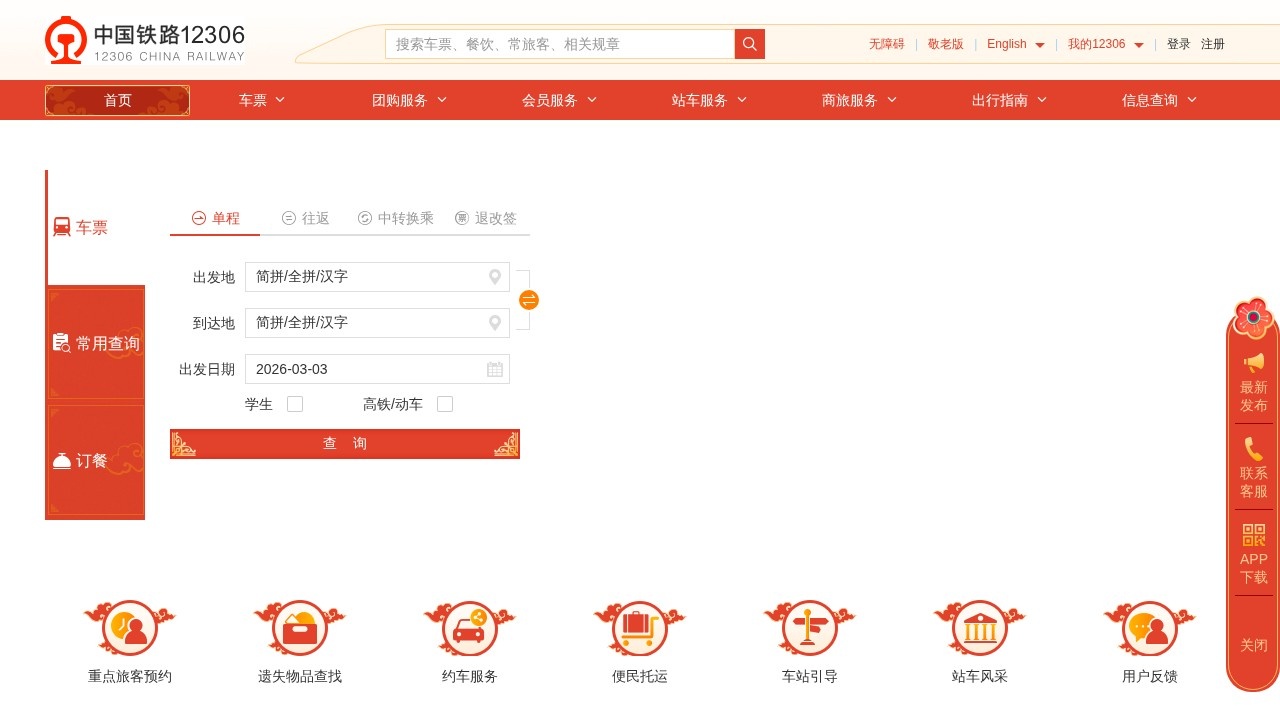The width and height of the screenshot is (1280, 720).
Task: Open car booking service icon (约车服务)
Action: tap(469, 629)
